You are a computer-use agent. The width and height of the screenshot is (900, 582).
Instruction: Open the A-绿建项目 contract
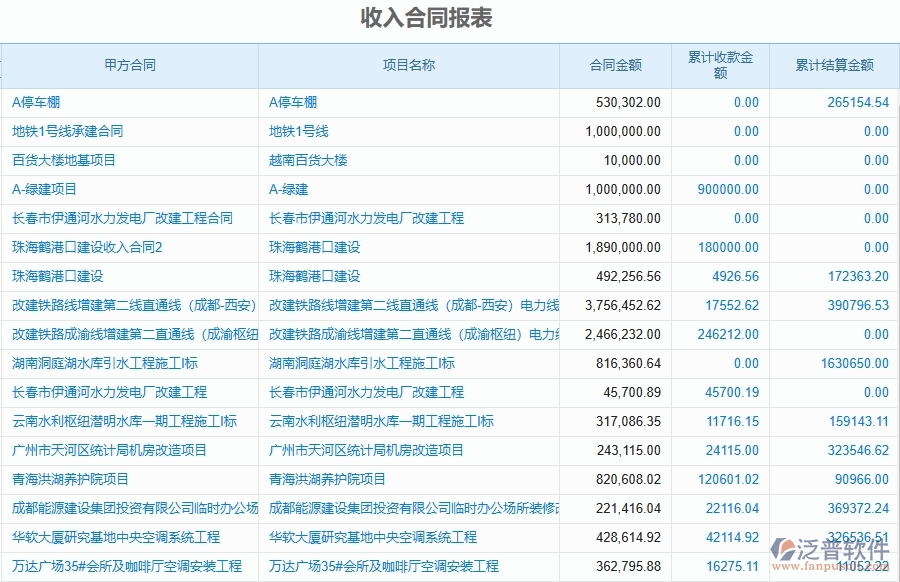coord(40,189)
